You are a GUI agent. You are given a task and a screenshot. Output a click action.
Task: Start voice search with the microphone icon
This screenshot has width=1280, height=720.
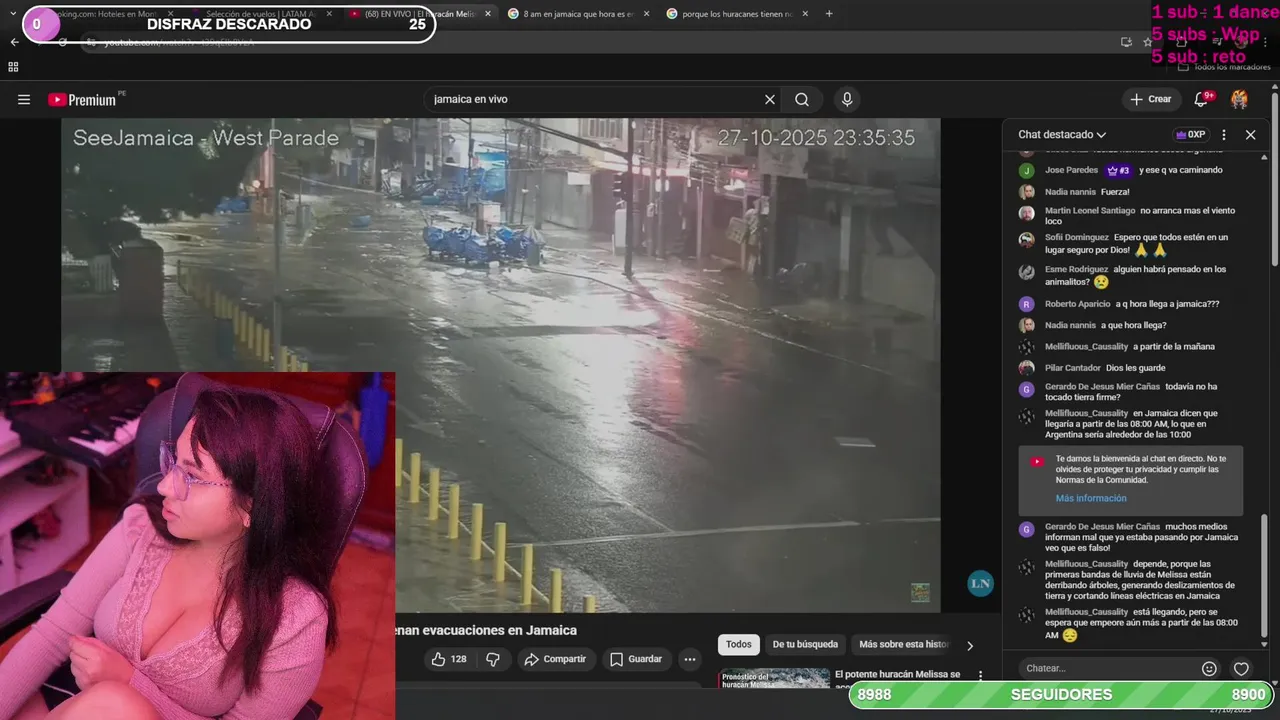[847, 99]
